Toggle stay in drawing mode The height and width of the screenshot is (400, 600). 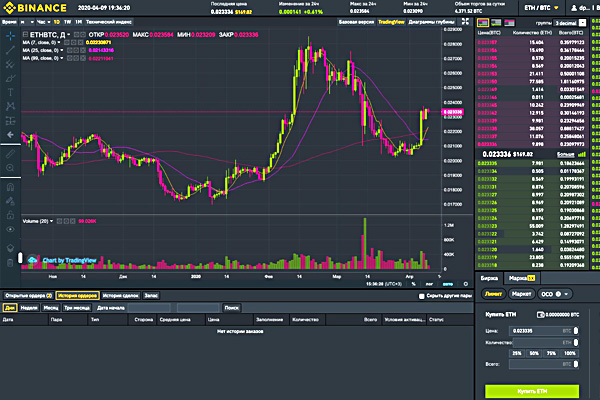tap(10, 201)
